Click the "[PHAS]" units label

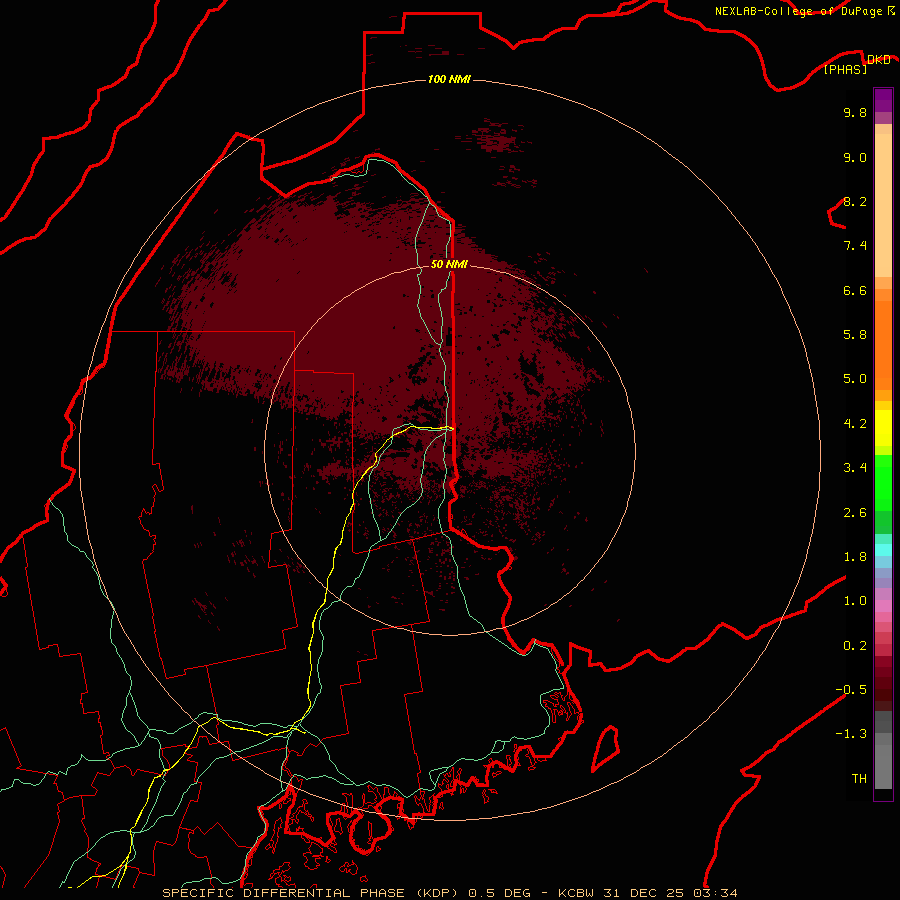pyautogui.click(x=845, y=69)
